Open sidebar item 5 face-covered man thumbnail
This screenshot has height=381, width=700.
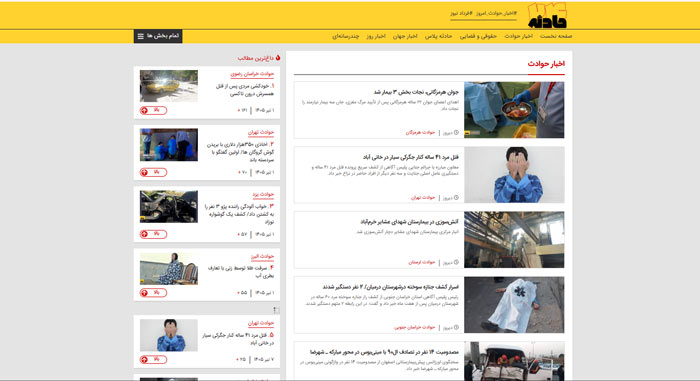point(169,335)
